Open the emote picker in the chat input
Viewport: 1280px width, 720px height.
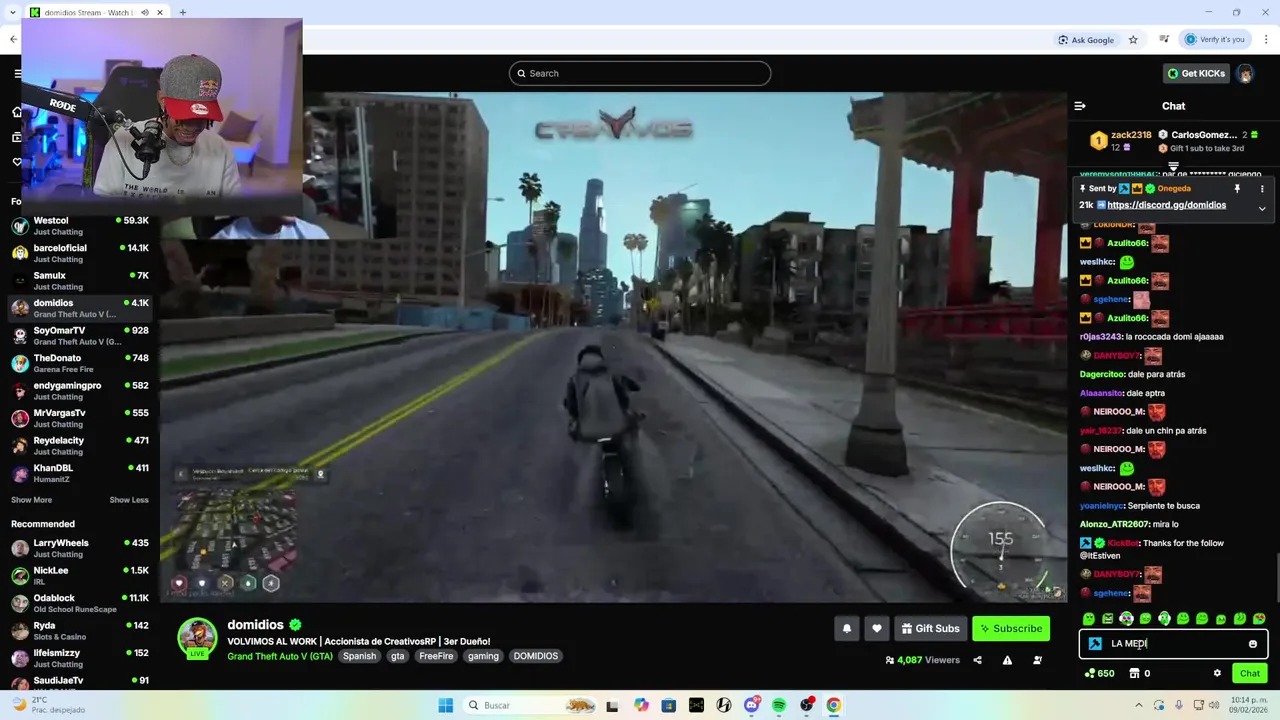[x=1253, y=644]
